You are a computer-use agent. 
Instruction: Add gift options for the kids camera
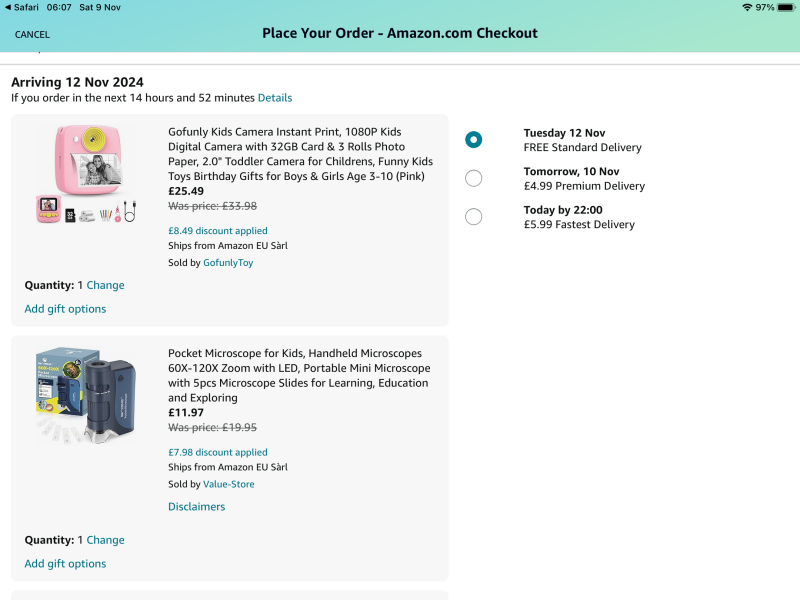point(65,309)
